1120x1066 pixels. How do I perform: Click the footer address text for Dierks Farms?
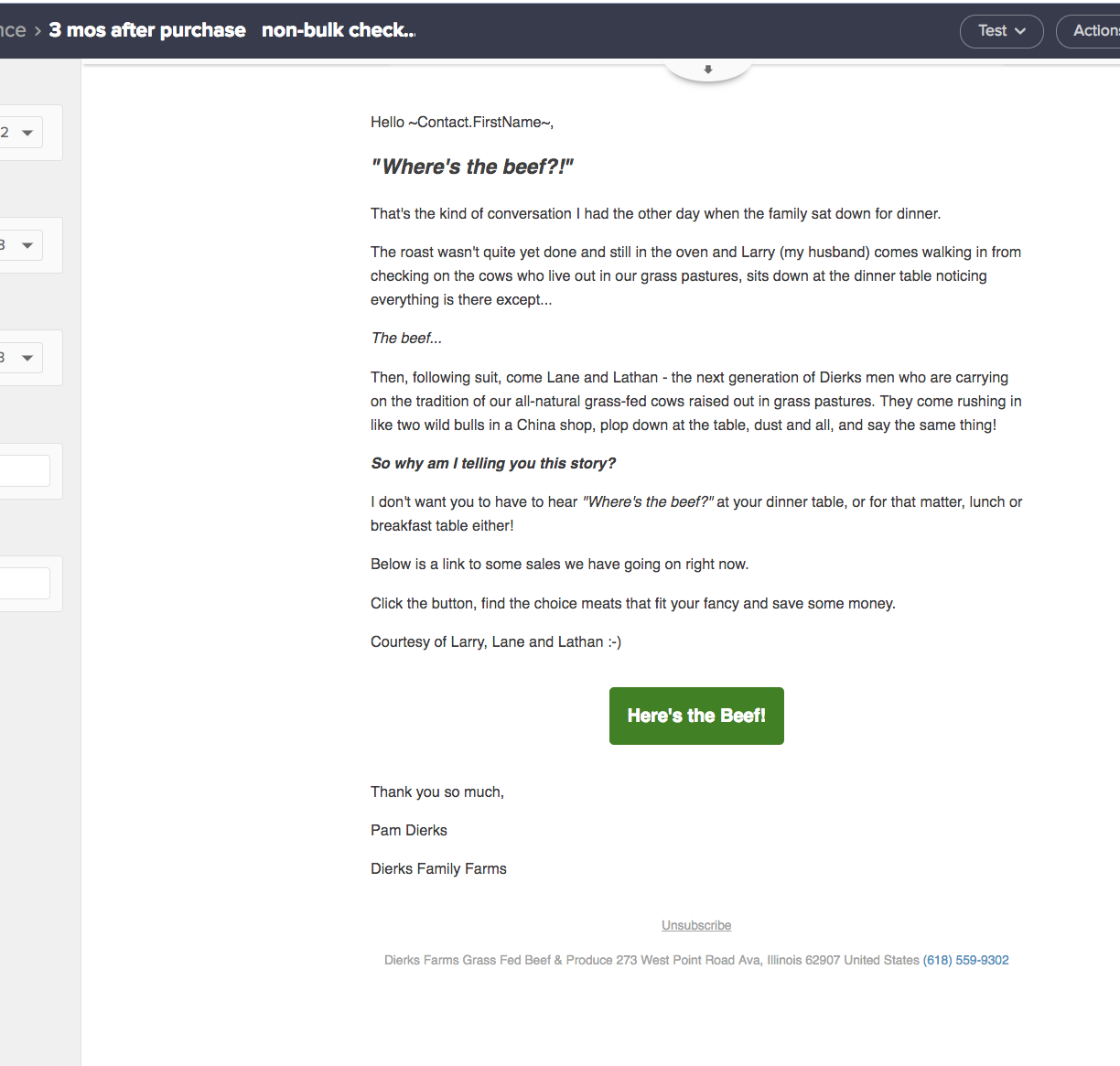[652, 960]
